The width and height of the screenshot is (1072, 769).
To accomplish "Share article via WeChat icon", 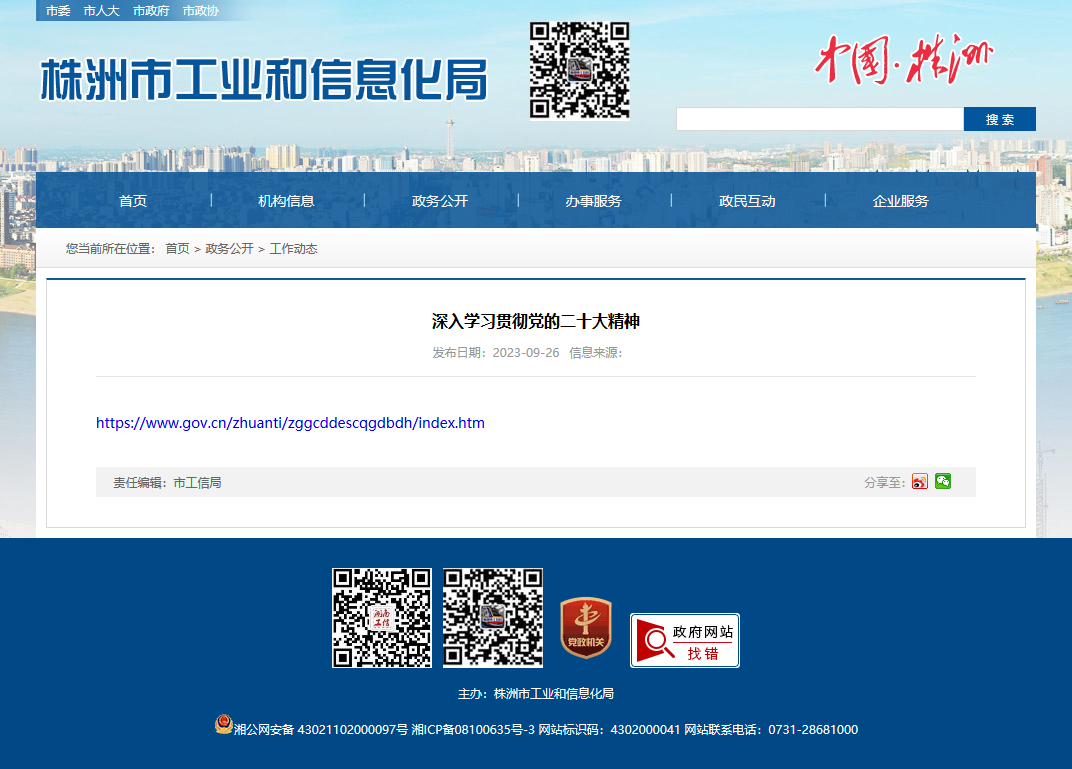I will (x=943, y=481).
